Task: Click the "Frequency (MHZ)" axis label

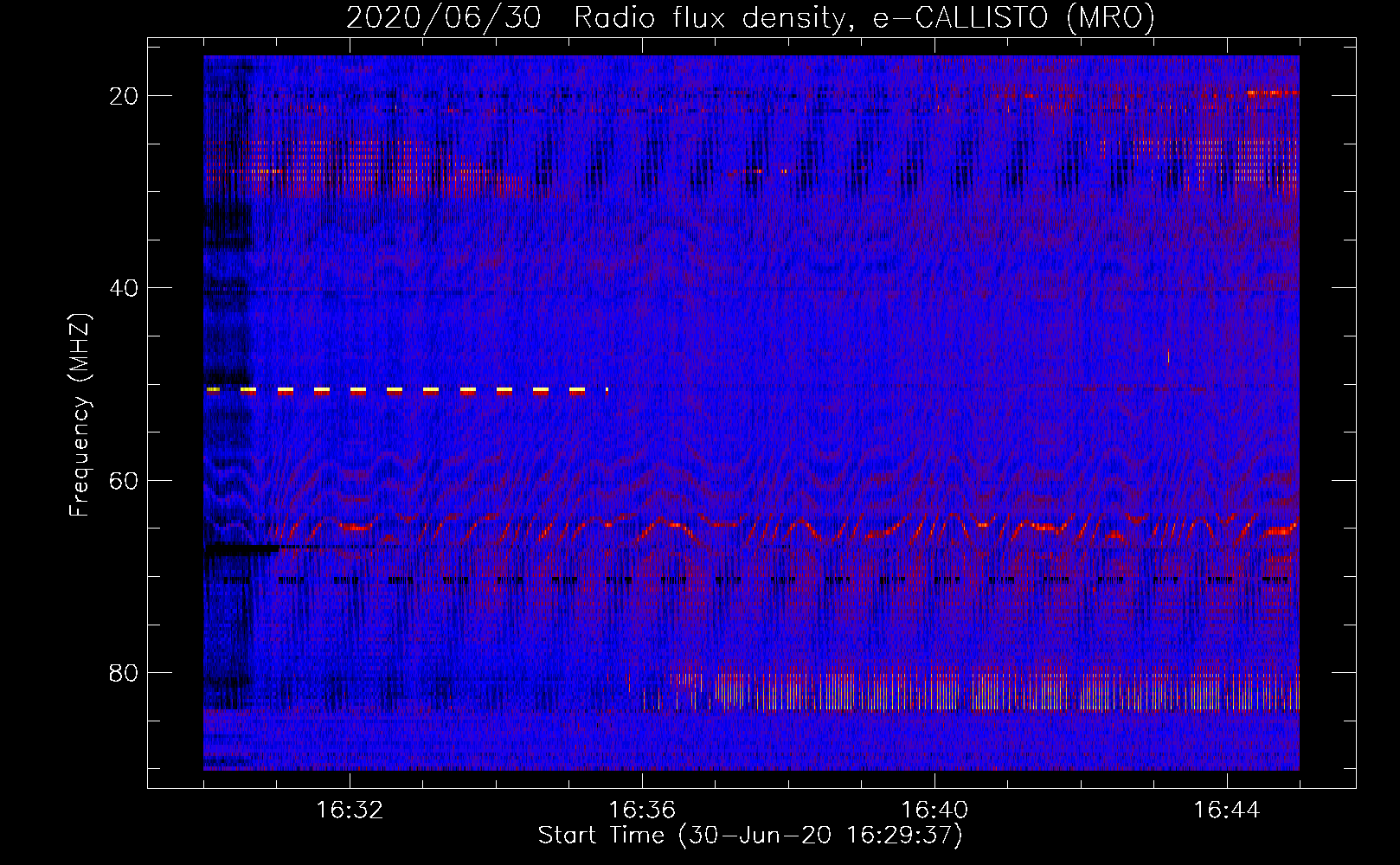Action: click(80, 414)
